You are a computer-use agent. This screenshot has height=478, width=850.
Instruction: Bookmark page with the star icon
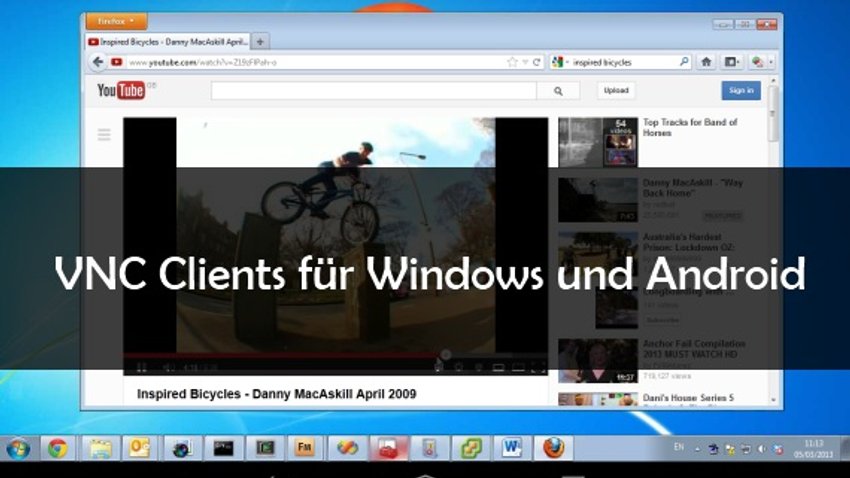click(512, 62)
